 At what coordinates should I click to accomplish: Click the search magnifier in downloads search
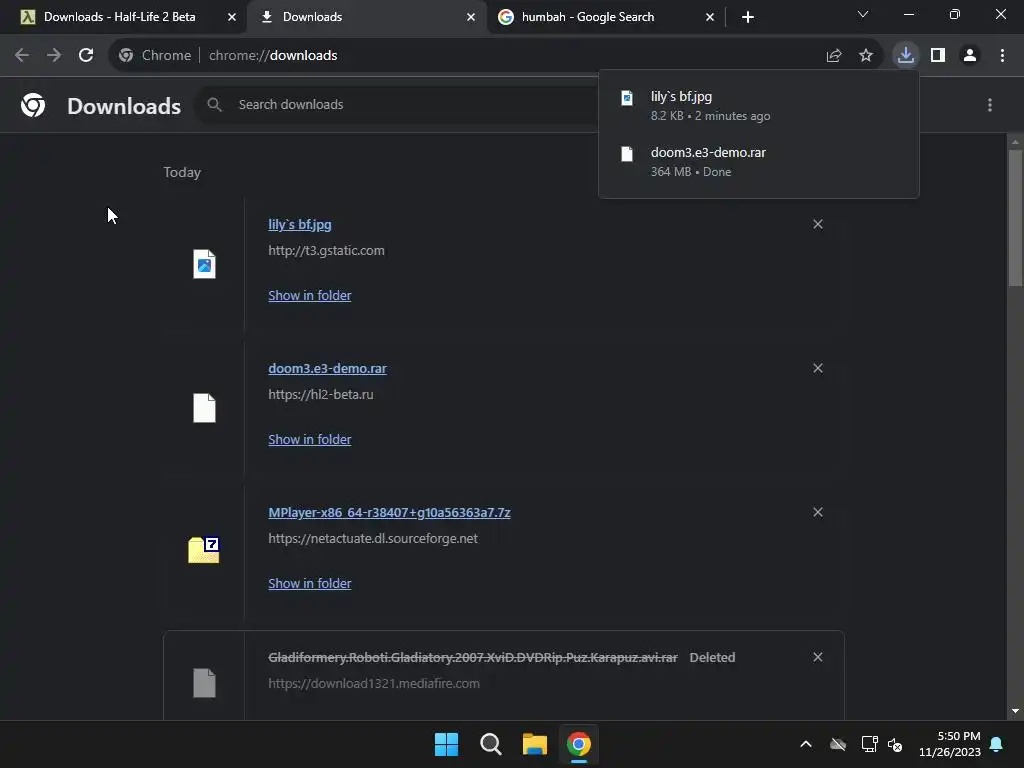pos(214,104)
